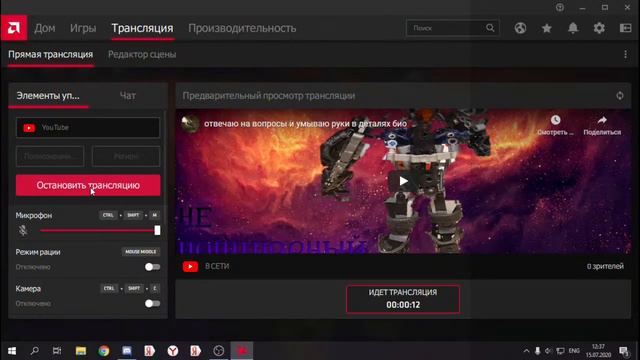The image size is (640, 360).
Task: Show hidden system tray icons
Action: click(526, 351)
